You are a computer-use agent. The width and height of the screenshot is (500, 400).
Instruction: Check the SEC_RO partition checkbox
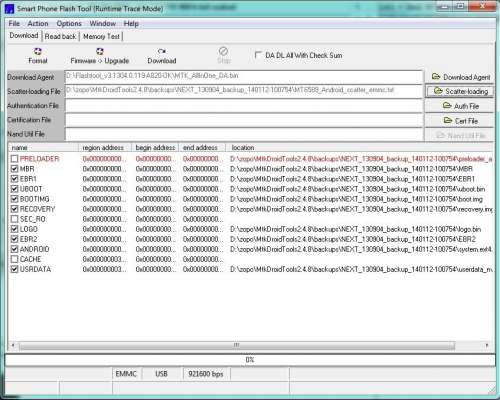(x=14, y=219)
